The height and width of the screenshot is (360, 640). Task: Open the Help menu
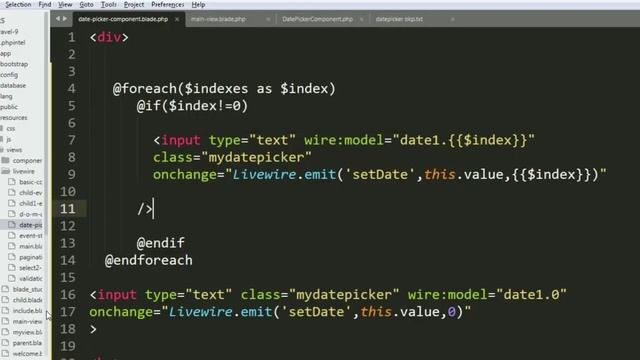[198, 4]
